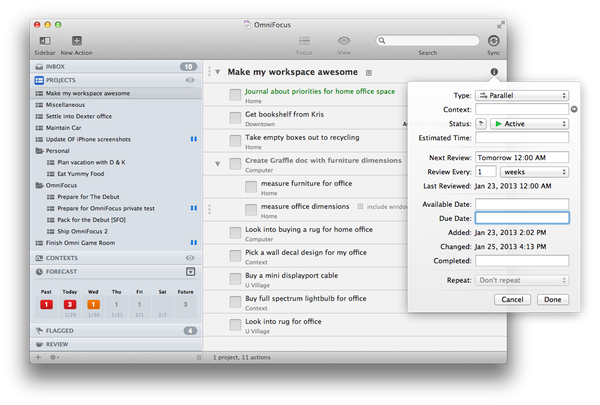Select Settle into Dexter office project
Viewport: 600px width, 405px height.
click(x=116, y=116)
